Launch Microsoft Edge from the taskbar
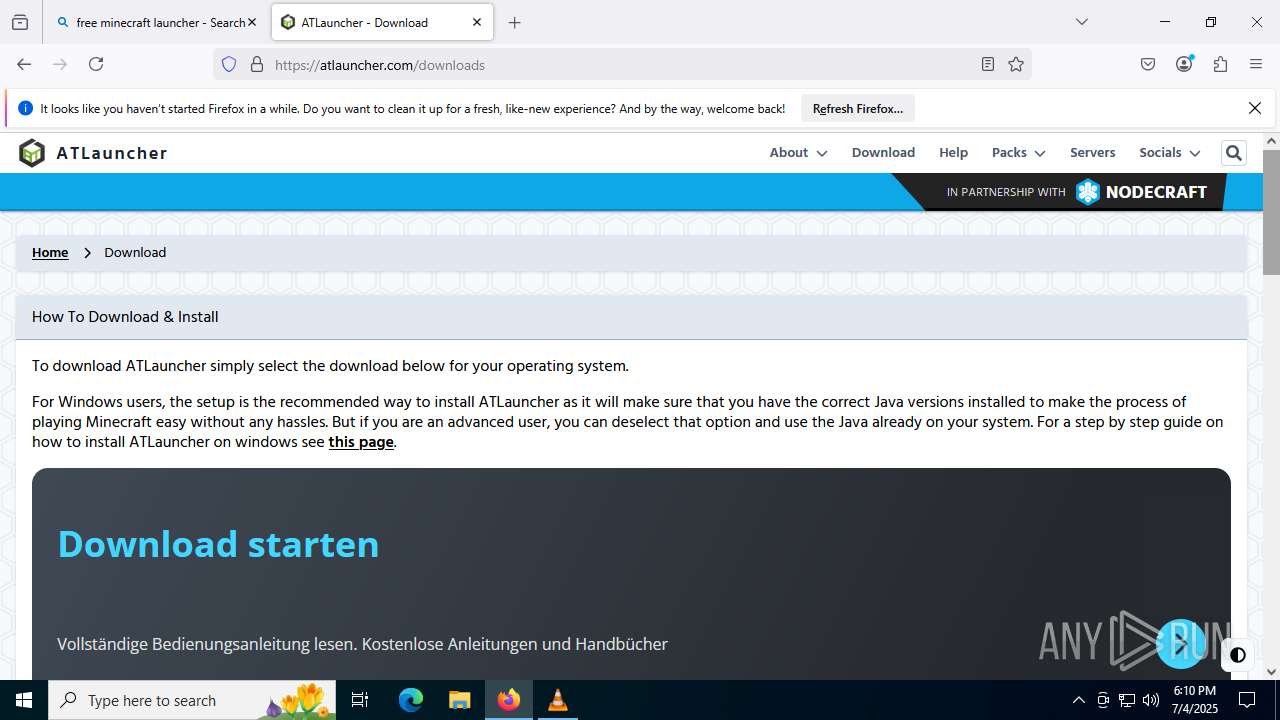1280x720 pixels. click(x=411, y=700)
